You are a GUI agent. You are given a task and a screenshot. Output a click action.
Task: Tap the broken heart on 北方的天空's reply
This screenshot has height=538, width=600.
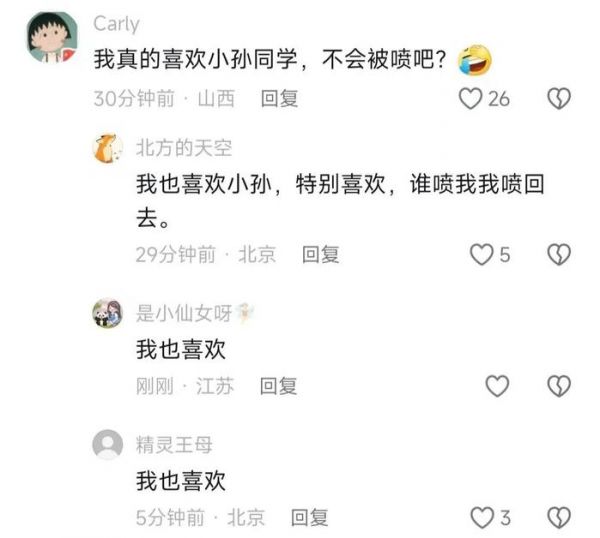(x=559, y=254)
